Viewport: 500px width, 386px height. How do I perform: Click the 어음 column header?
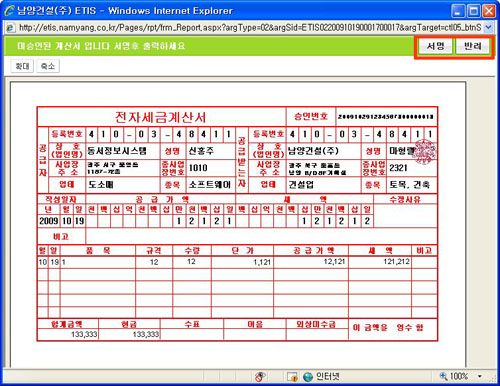(x=255, y=324)
